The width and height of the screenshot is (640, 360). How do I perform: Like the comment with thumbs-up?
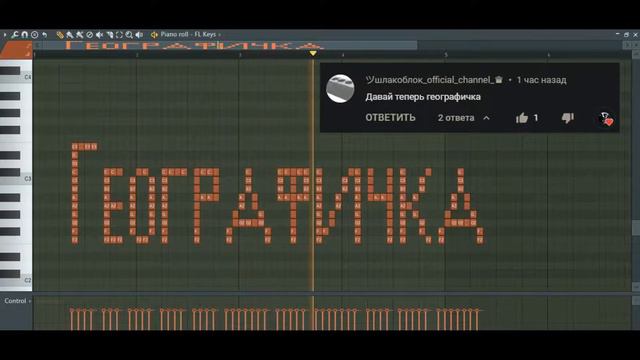(x=522, y=118)
